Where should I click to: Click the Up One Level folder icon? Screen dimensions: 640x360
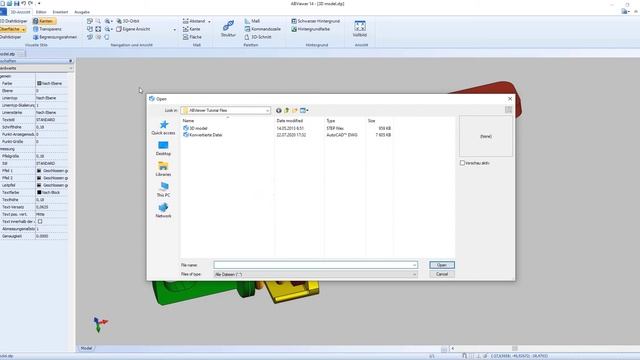[287, 110]
